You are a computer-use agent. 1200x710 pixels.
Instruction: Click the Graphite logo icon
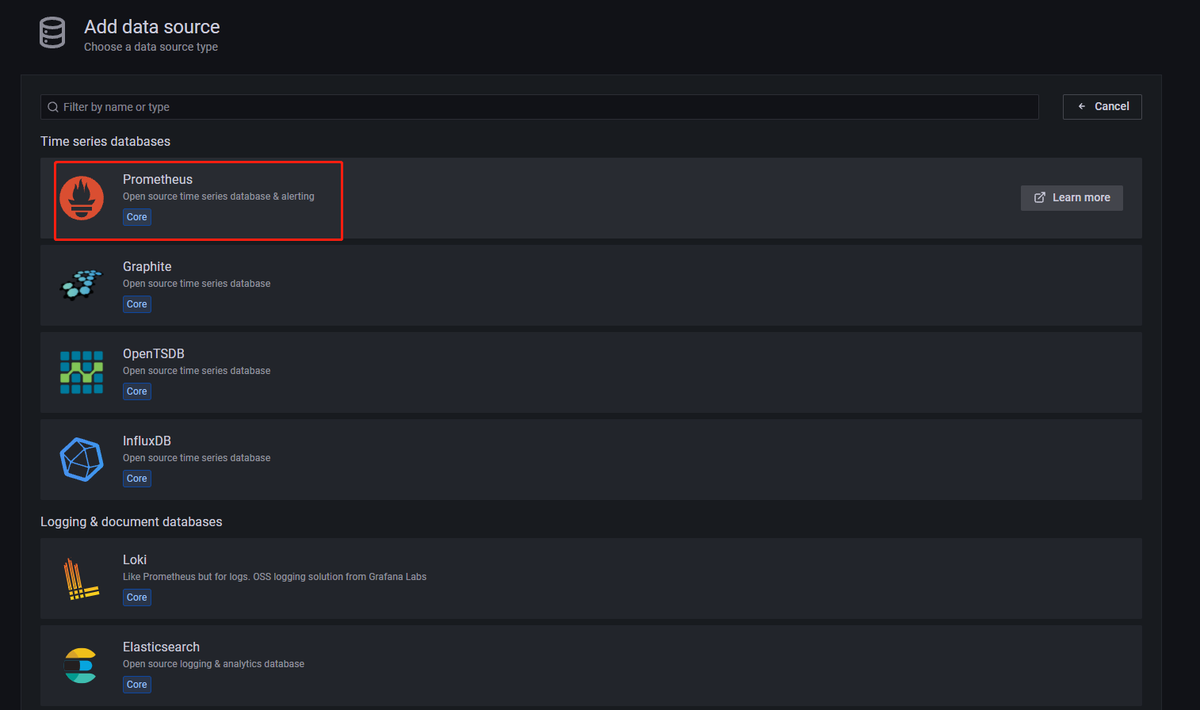[82, 285]
